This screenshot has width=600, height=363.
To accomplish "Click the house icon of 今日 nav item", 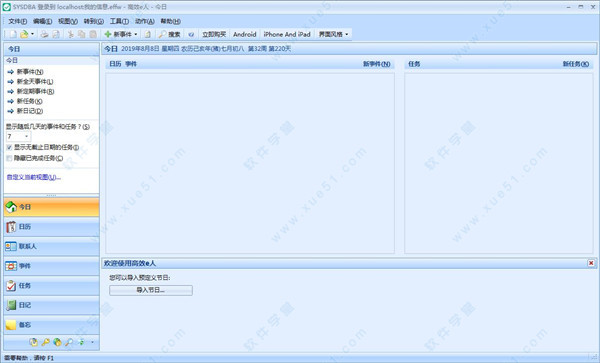I will 11,207.
